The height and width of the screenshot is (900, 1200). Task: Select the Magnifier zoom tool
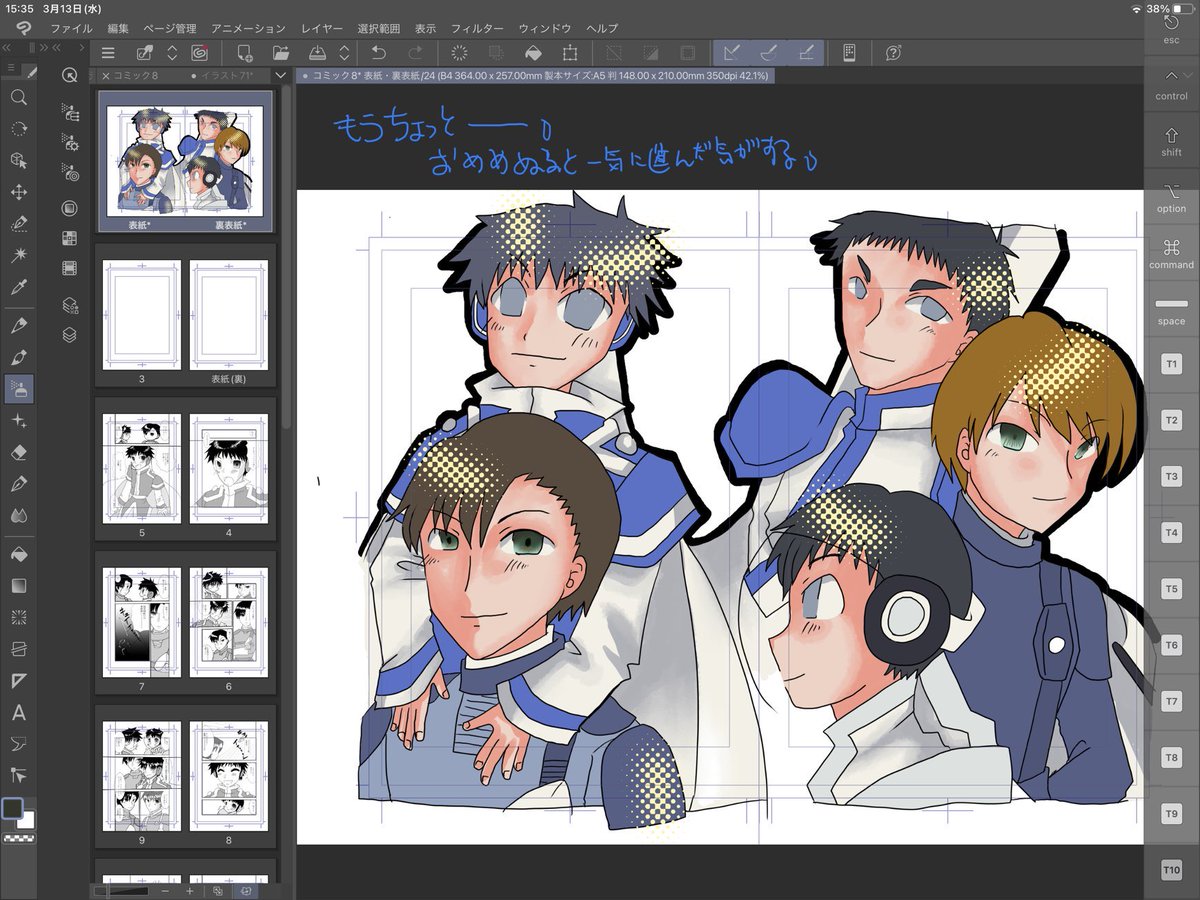[18, 97]
